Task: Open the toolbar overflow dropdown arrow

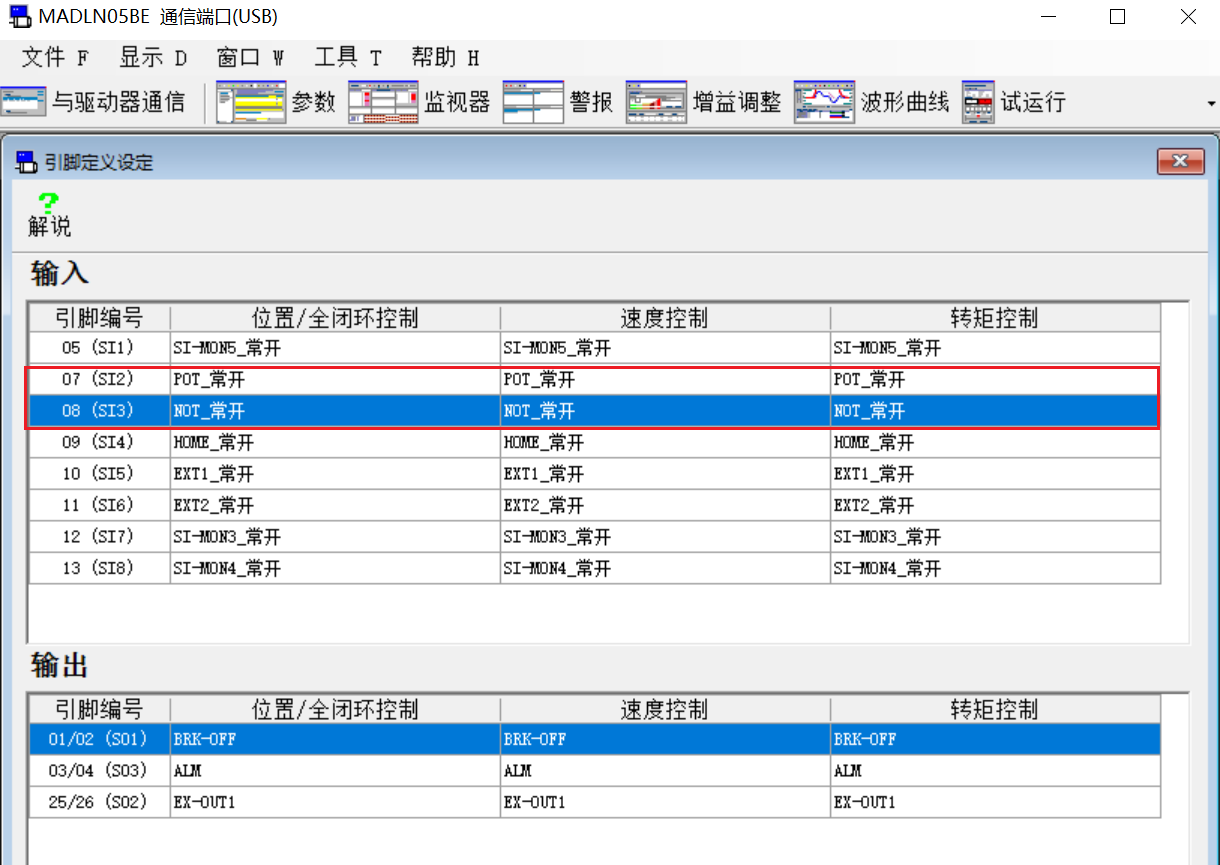Action: point(1209,101)
